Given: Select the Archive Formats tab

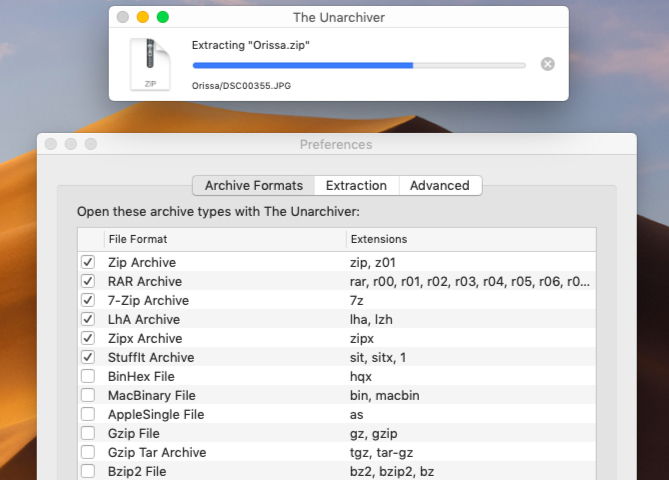Looking at the screenshot, I should 253,185.
